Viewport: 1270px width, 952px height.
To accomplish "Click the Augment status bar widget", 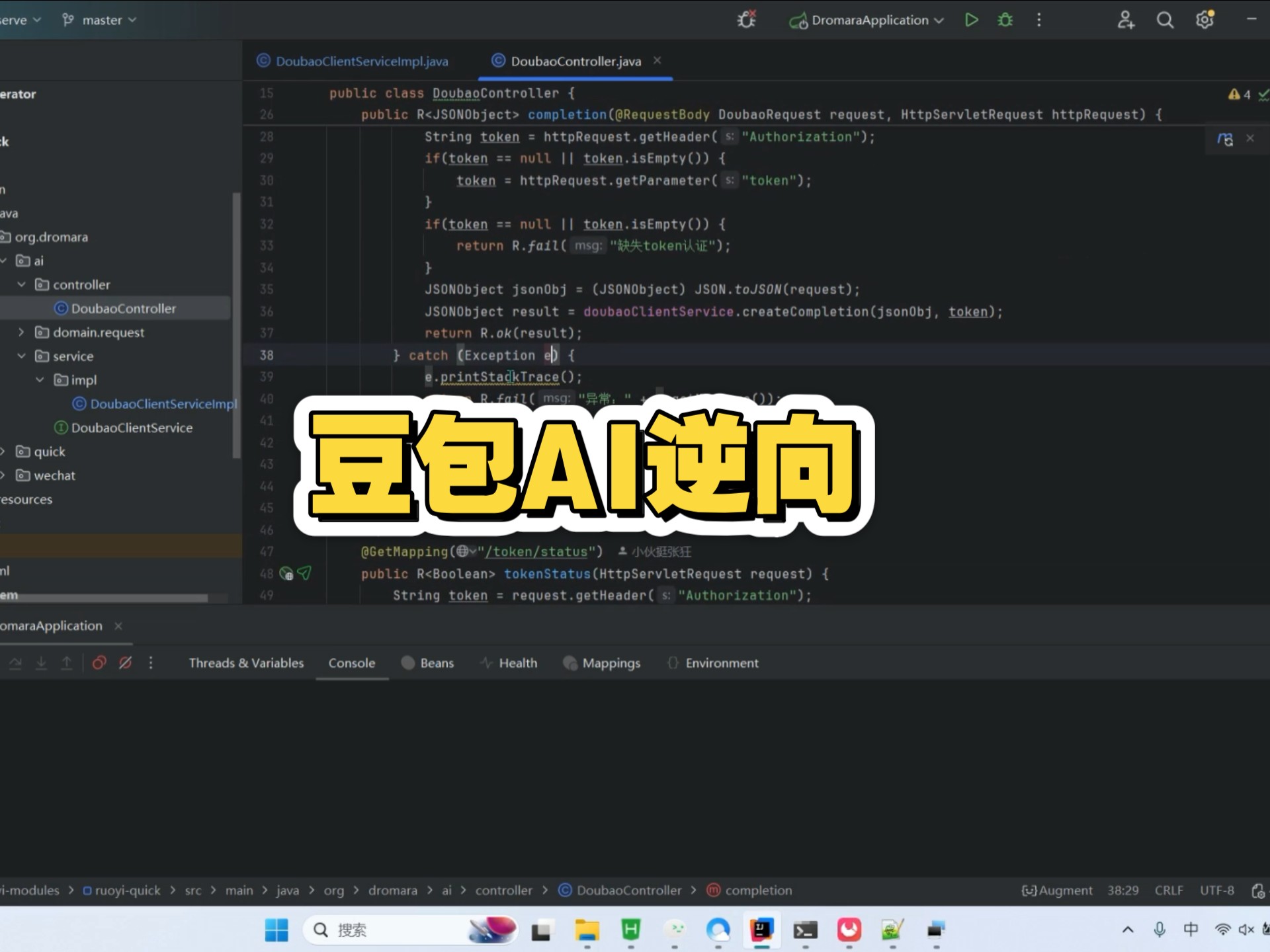I will 1057,891.
